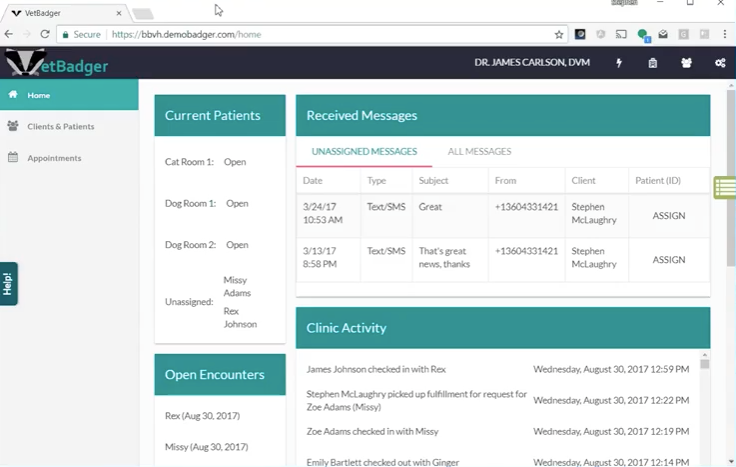The width and height of the screenshot is (736, 467).
Task: Click the dark square extension icon after the star
Action: pyautogui.click(x=580, y=34)
